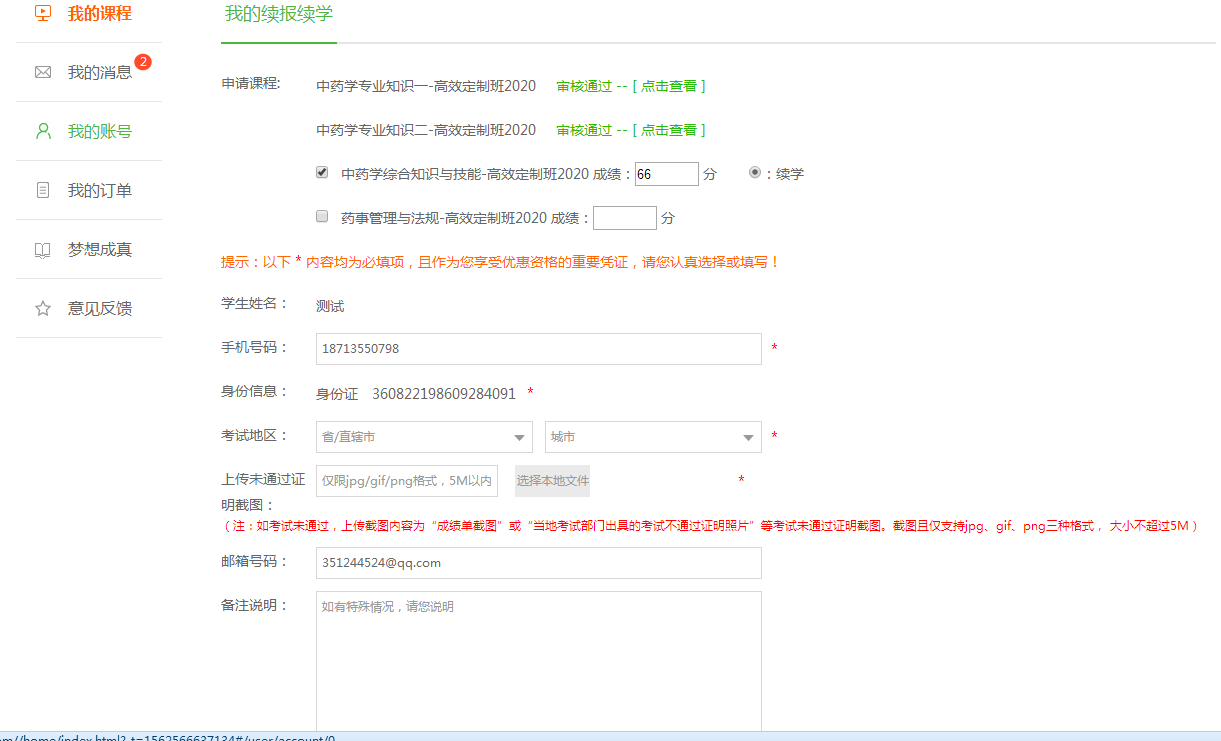Click the envelope icon for My Messages
1221x741 pixels.
(42, 72)
